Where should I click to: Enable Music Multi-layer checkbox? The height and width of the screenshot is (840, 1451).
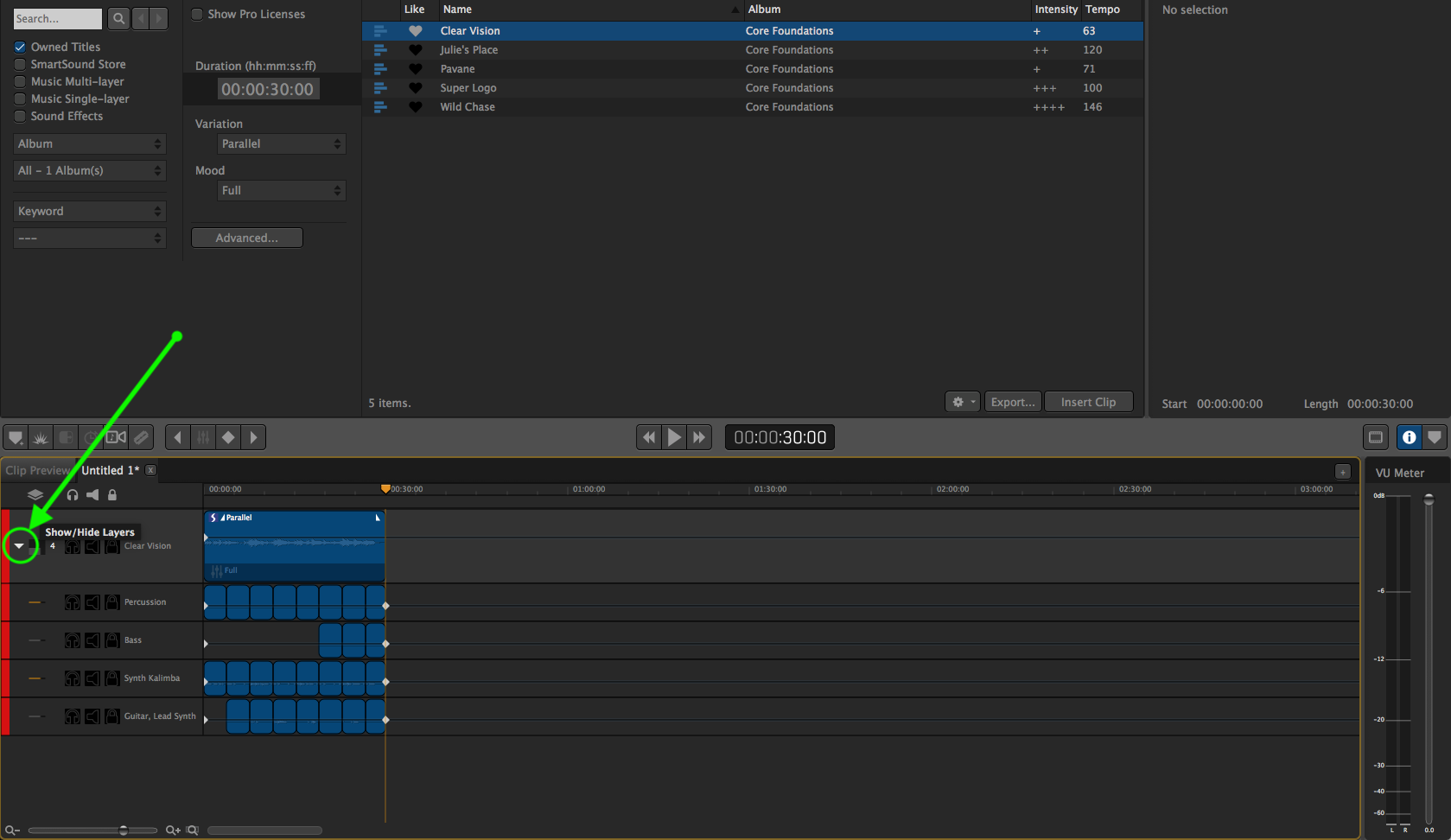click(20, 81)
